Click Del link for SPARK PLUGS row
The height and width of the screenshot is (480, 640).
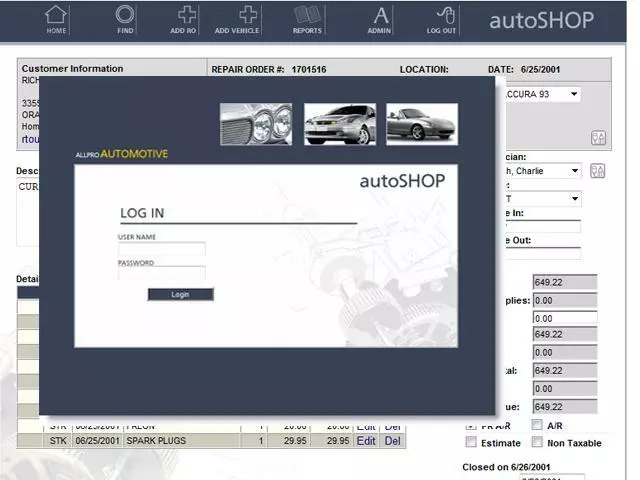click(x=392, y=441)
